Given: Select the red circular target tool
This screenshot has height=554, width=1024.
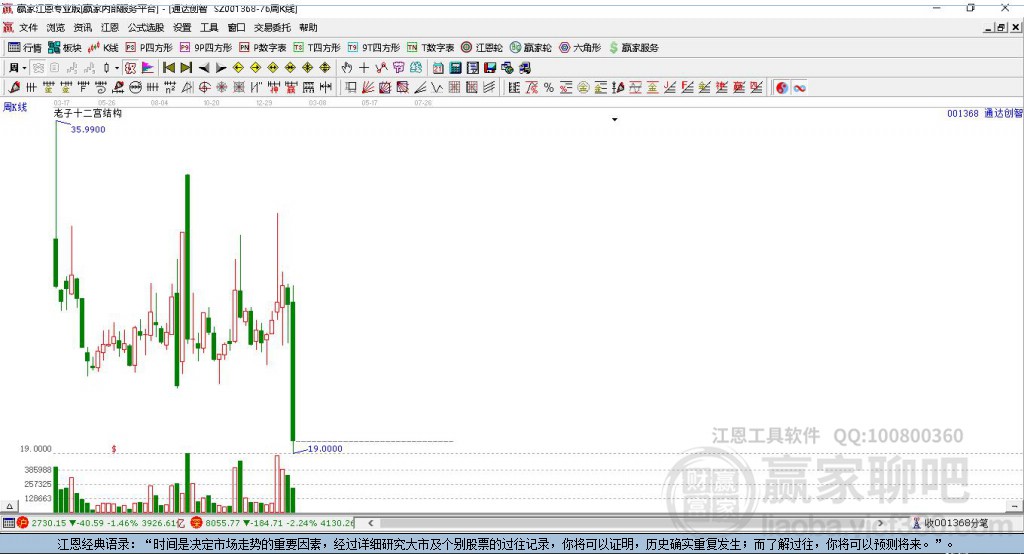Looking at the screenshot, I should pos(204,88).
